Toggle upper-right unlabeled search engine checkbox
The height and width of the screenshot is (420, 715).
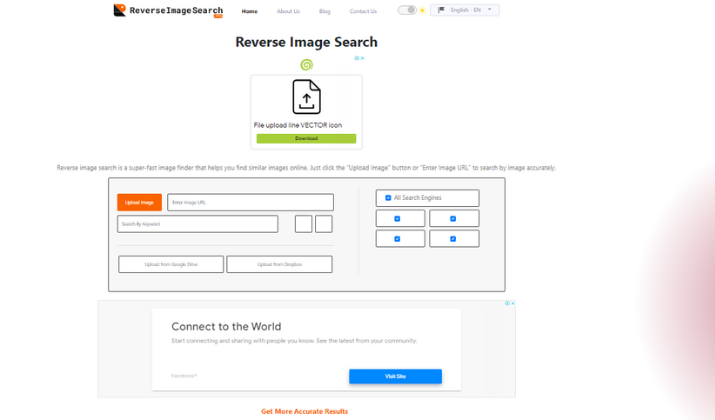point(453,219)
